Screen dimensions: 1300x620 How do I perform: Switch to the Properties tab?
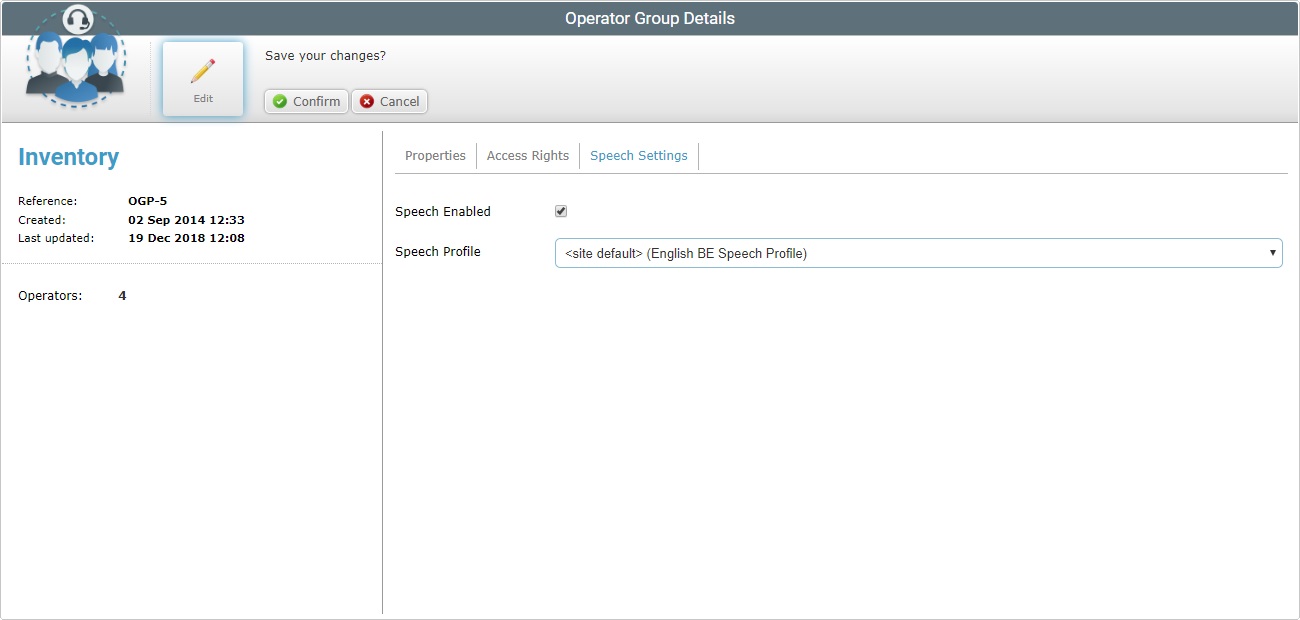435,155
